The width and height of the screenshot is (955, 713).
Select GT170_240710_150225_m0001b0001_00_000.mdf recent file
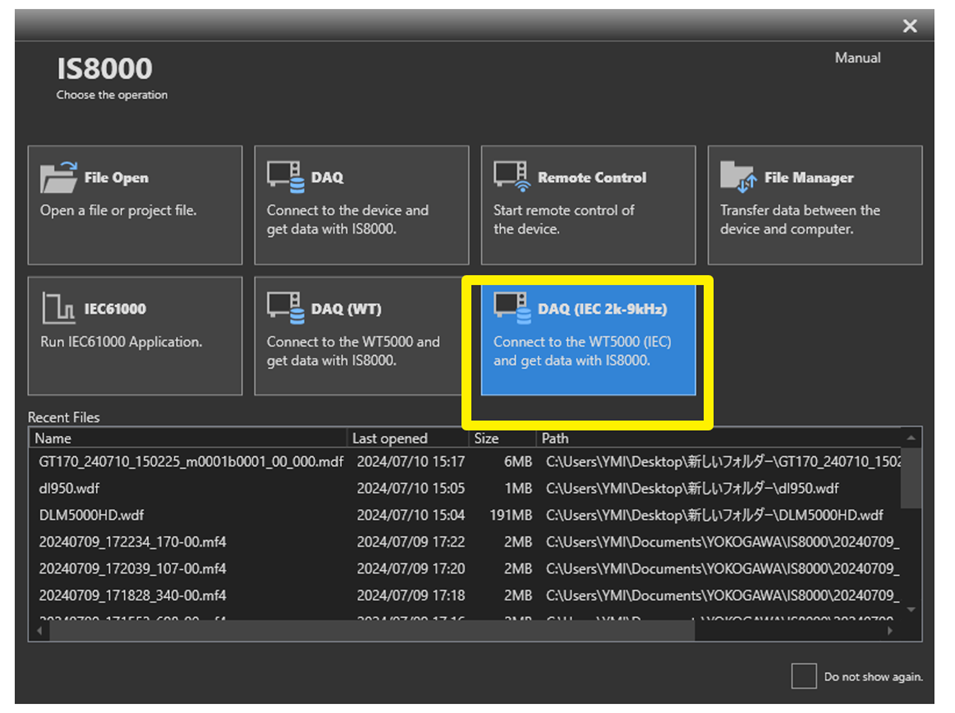pos(191,462)
